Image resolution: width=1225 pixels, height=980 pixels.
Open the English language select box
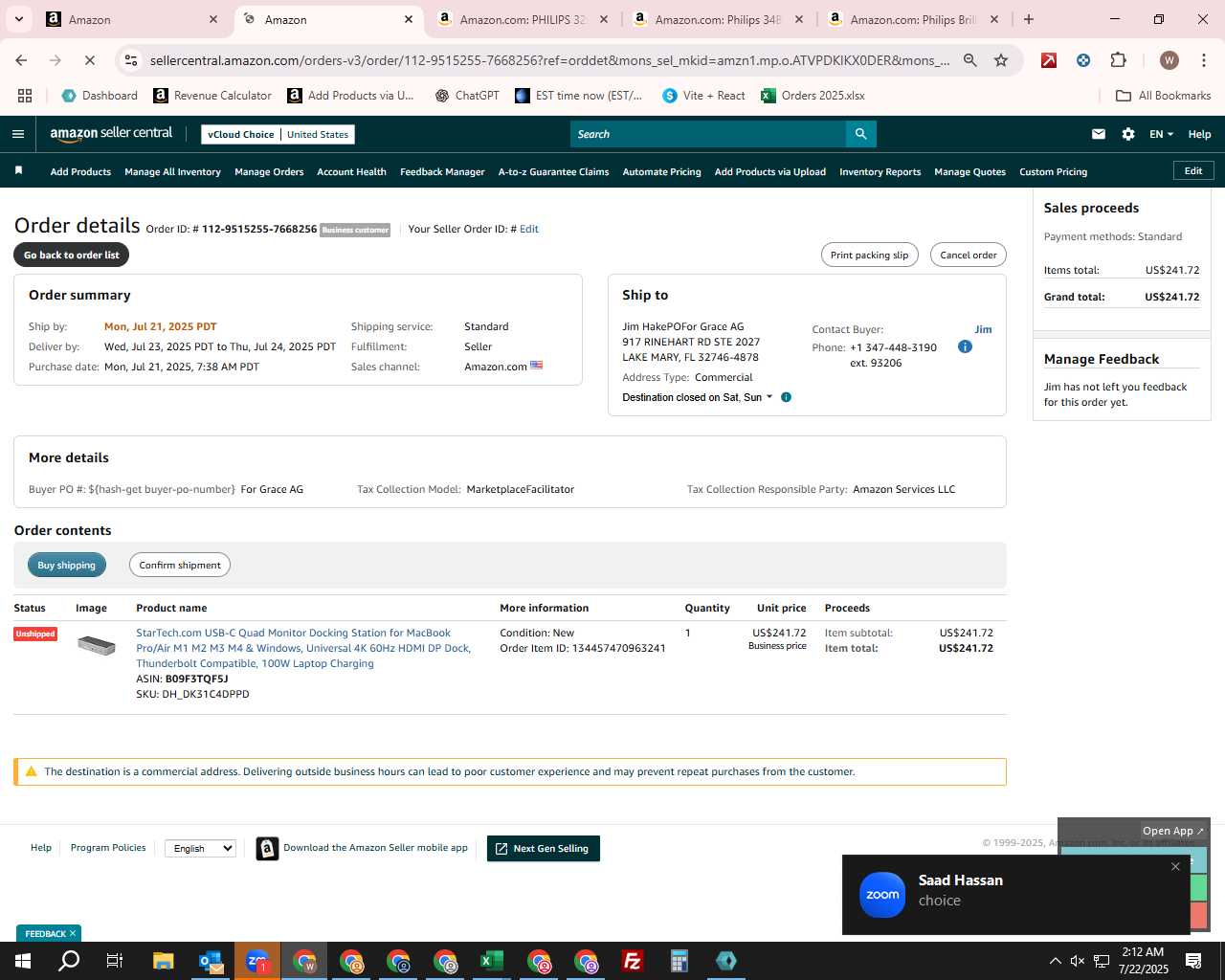coord(200,848)
